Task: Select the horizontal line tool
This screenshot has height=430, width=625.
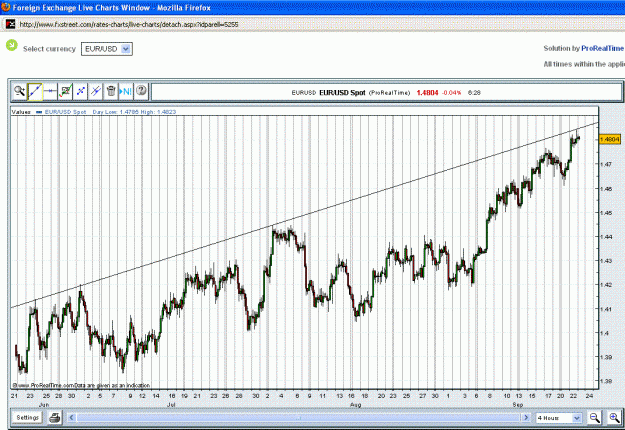Action: (x=50, y=91)
